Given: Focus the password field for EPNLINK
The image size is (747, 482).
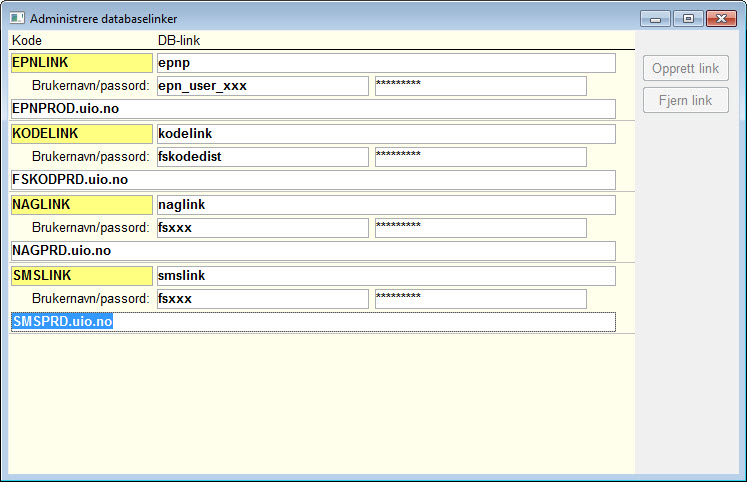Looking at the screenshot, I should 481,86.
